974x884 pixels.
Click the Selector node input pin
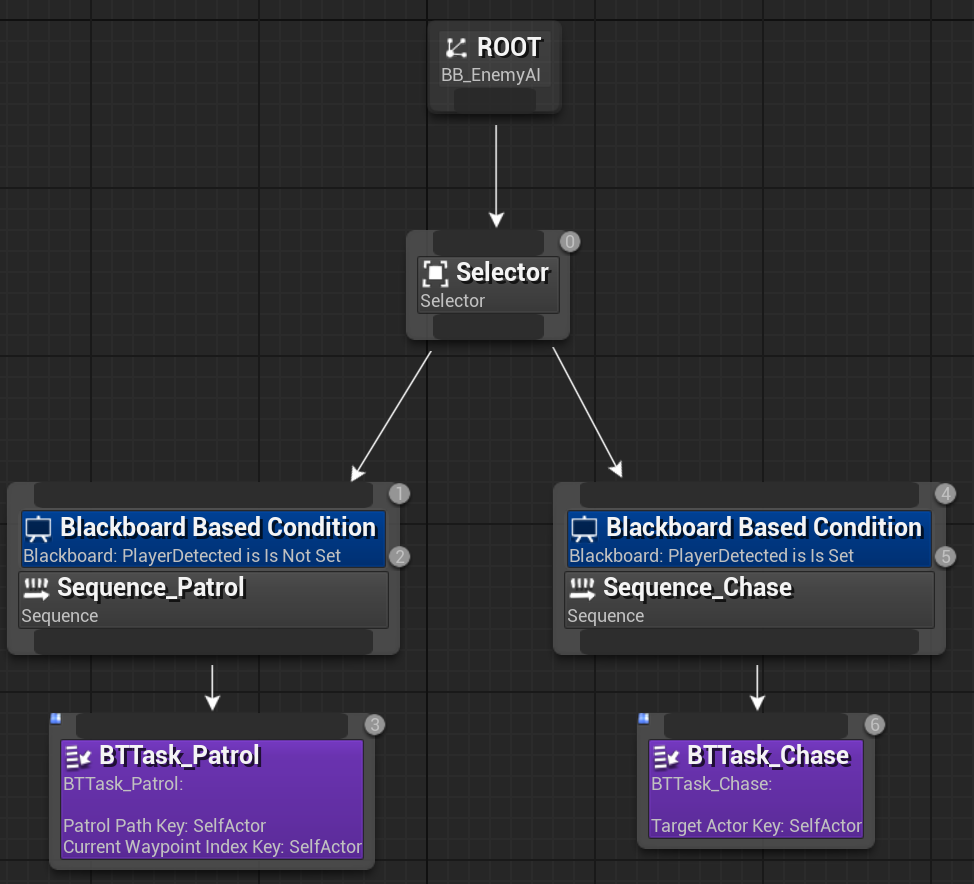pyautogui.click(x=488, y=242)
